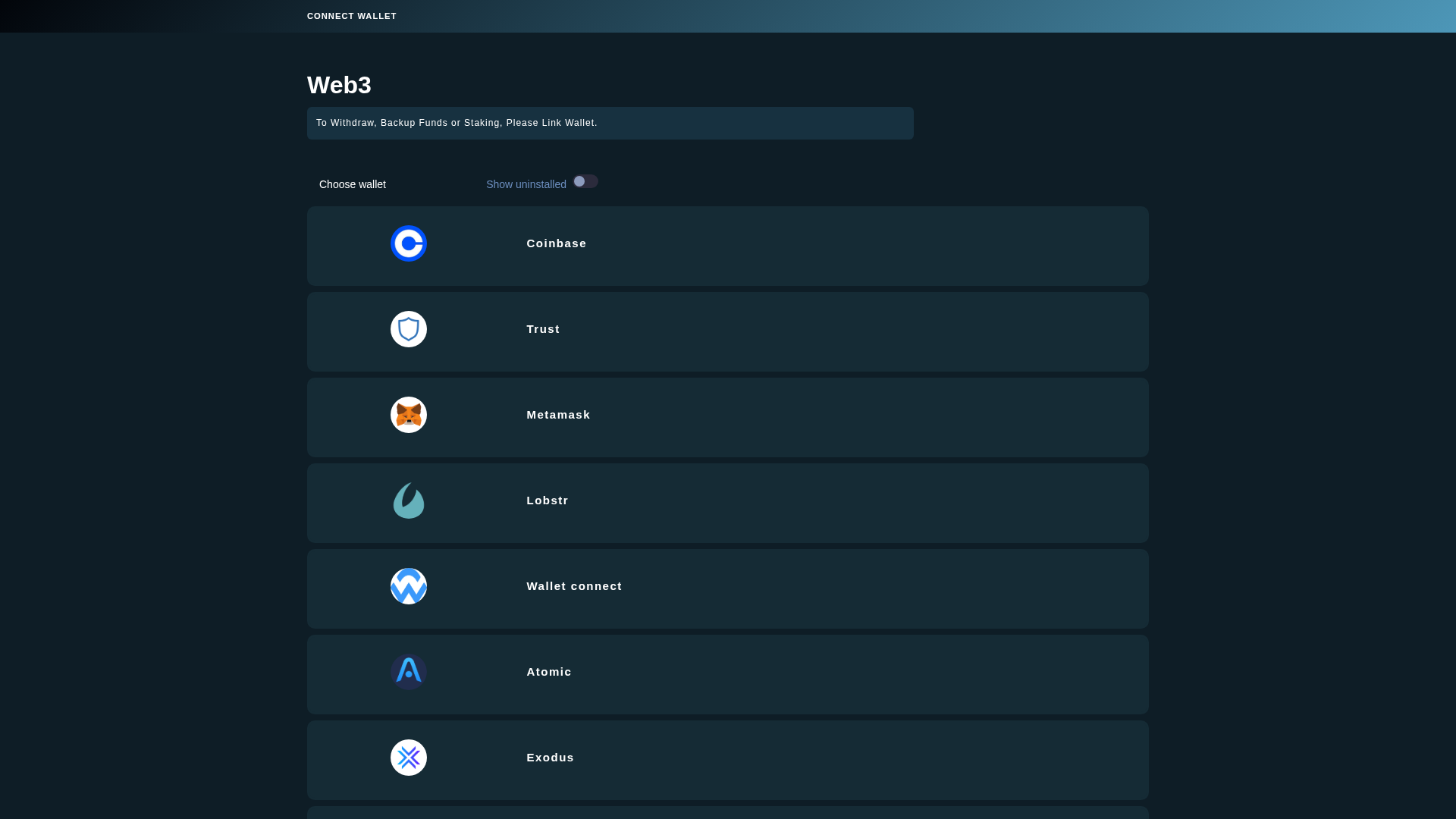Select the Exodus wallet label
Viewport: 1456px width, 819px height.
551,758
